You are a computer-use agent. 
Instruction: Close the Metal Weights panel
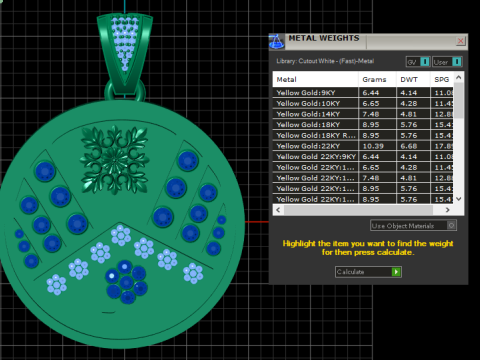pyautogui.click(x=461, y=41)
